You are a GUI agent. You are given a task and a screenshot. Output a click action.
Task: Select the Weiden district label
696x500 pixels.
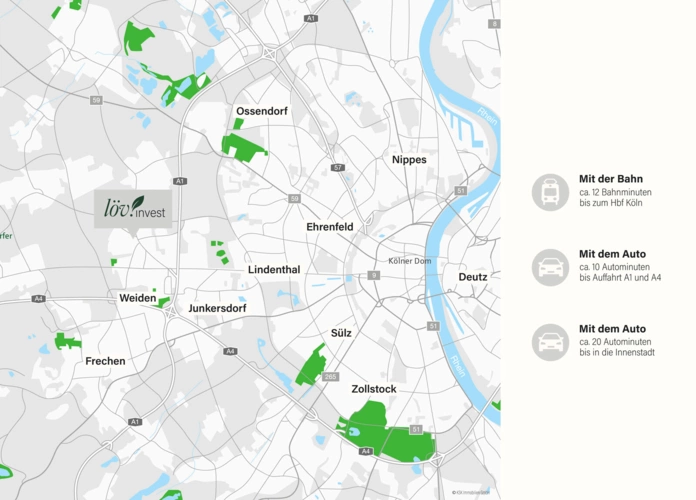tap(138, 298)
